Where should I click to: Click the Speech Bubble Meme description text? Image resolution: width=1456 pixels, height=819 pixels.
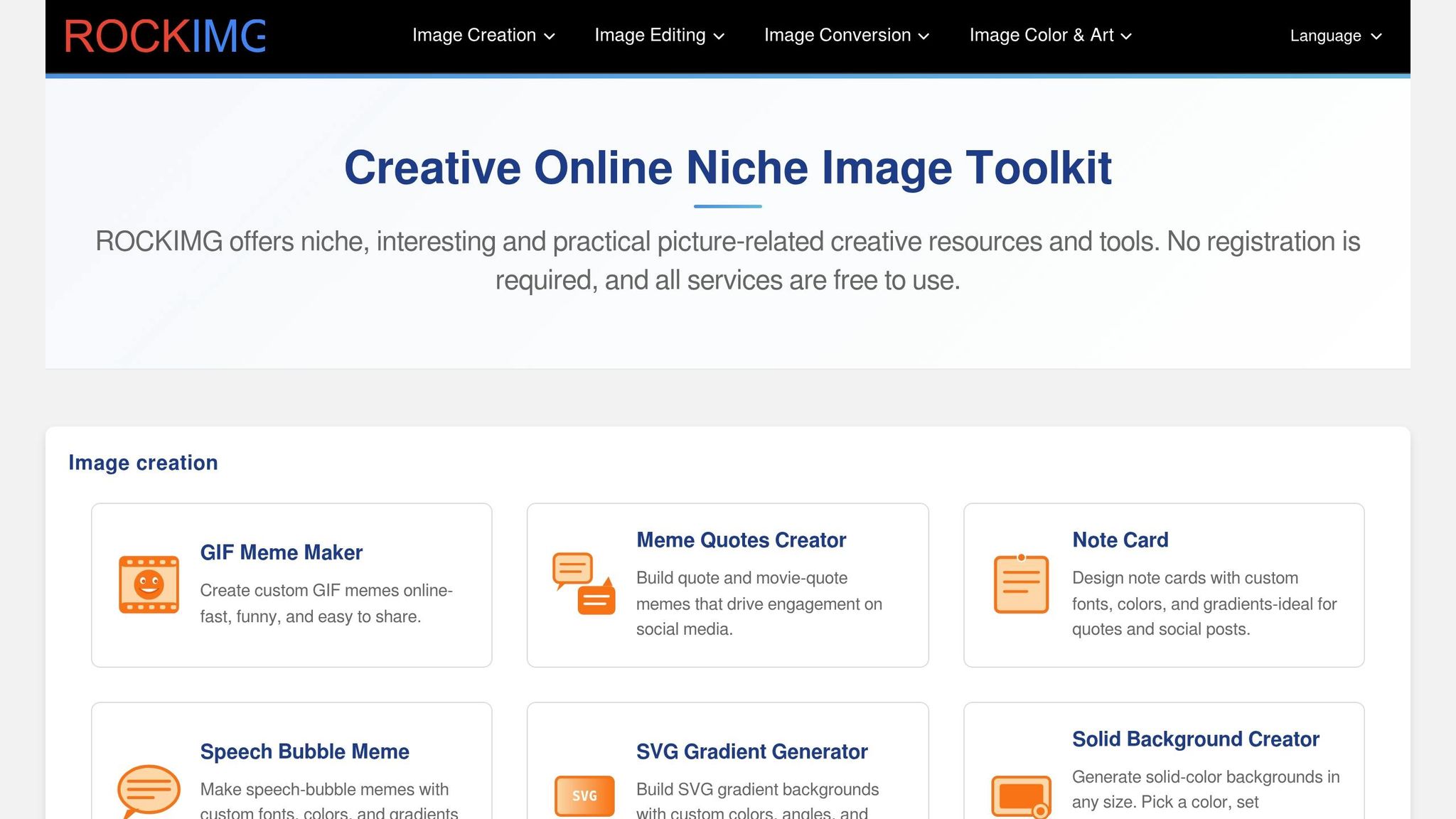click(x=329, y=799)
